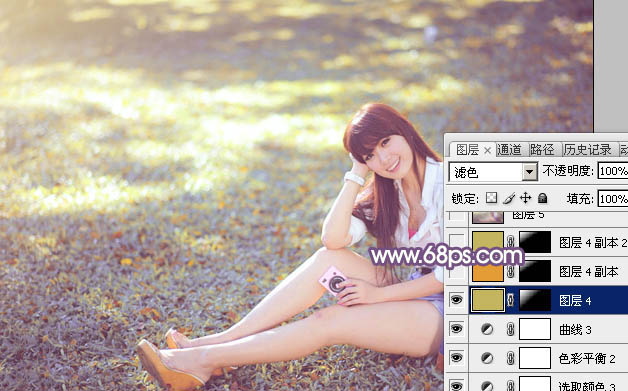
Task: Select the 色彩平衡 2 layer name
Action: [x=587, y=358]
